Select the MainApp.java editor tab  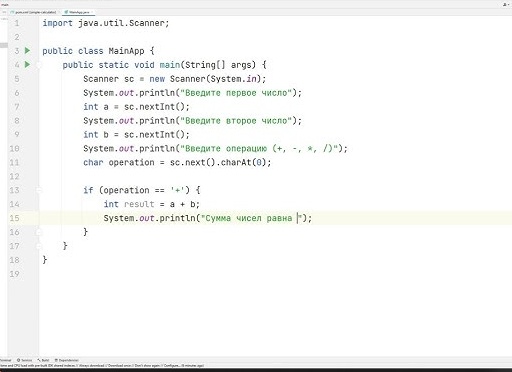(x=79, y=12)
